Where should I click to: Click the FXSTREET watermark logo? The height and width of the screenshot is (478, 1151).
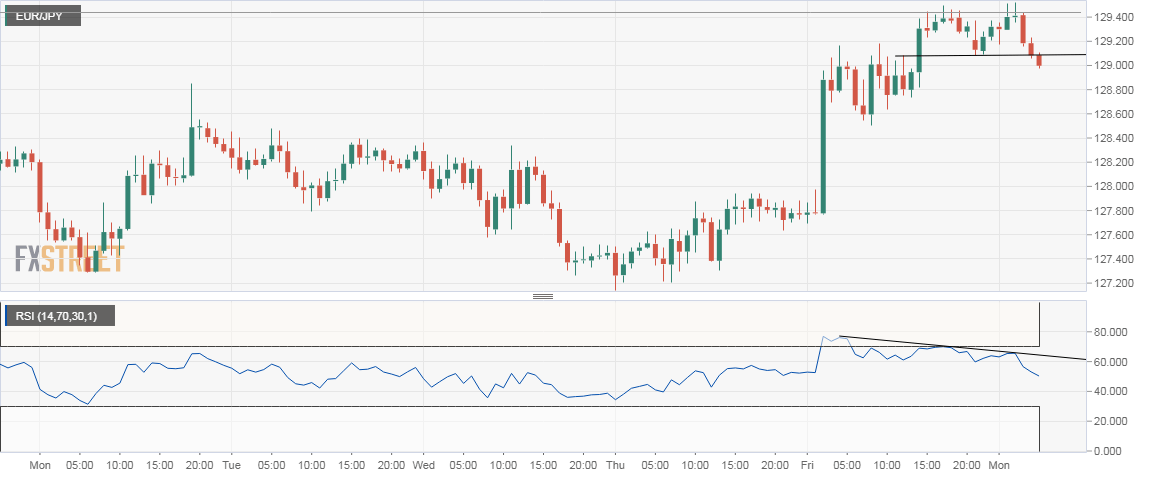point(69,260)
